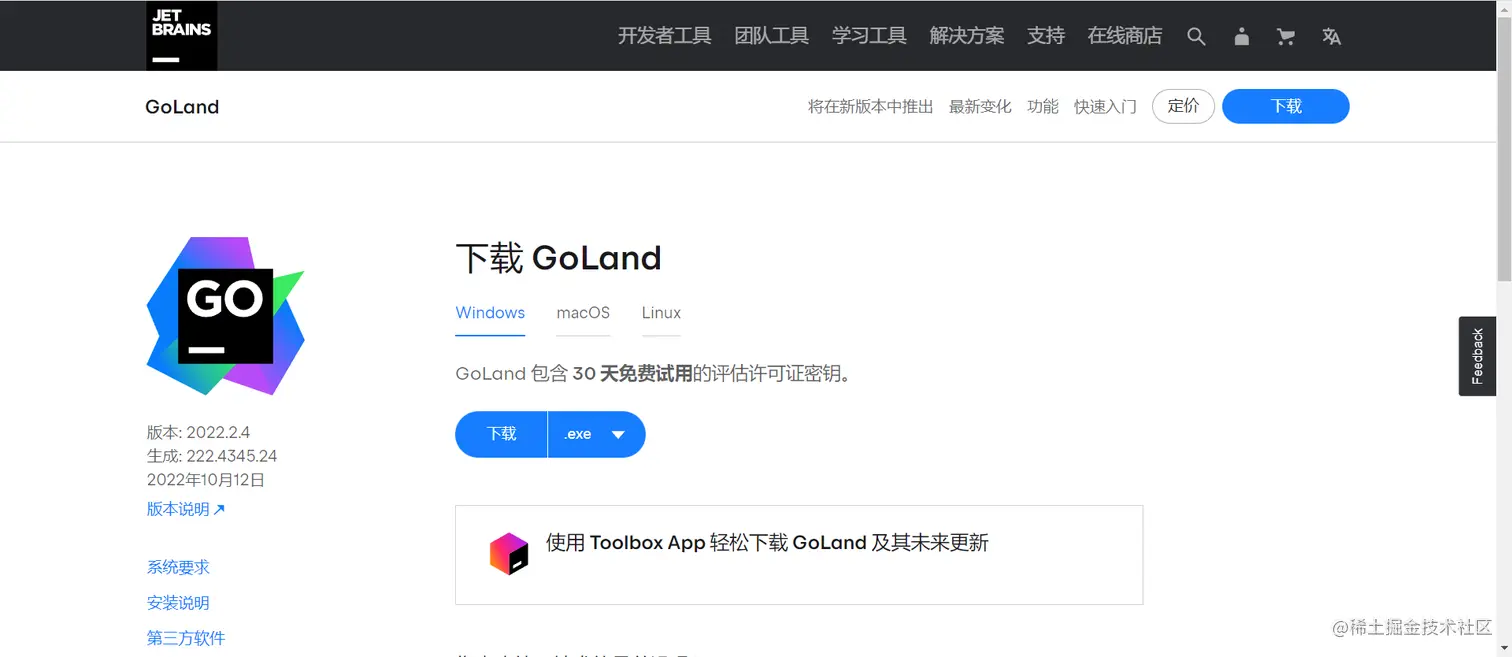Open the language translation icon

(1331, 36)
